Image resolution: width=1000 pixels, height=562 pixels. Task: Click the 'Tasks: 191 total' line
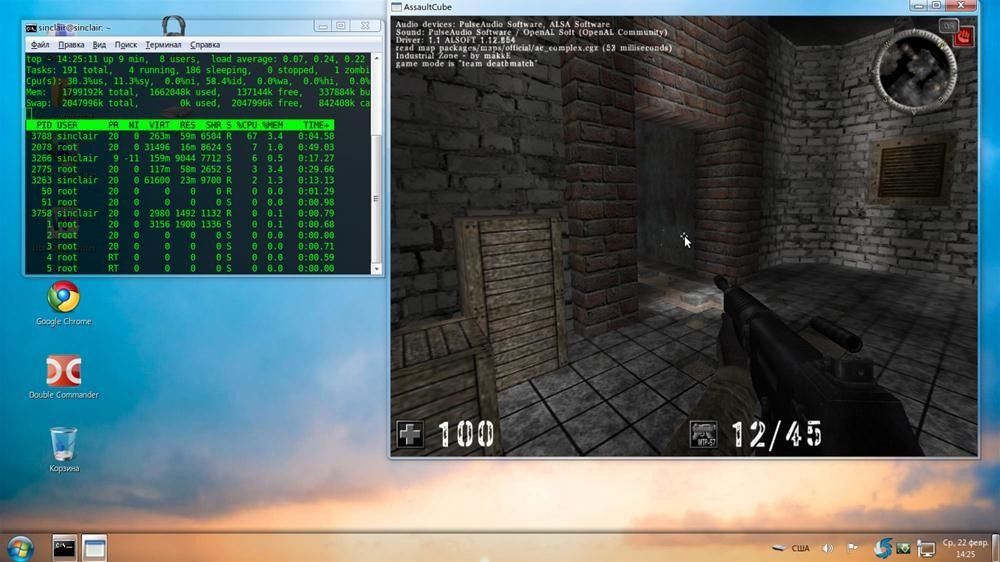point(68,70)
